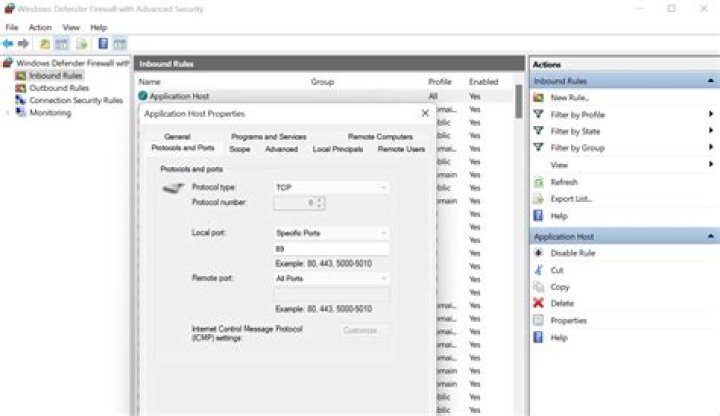Open the File menu
Image resolution: width=720 pixels, height=416 pixels.
[x=12, y=27]
